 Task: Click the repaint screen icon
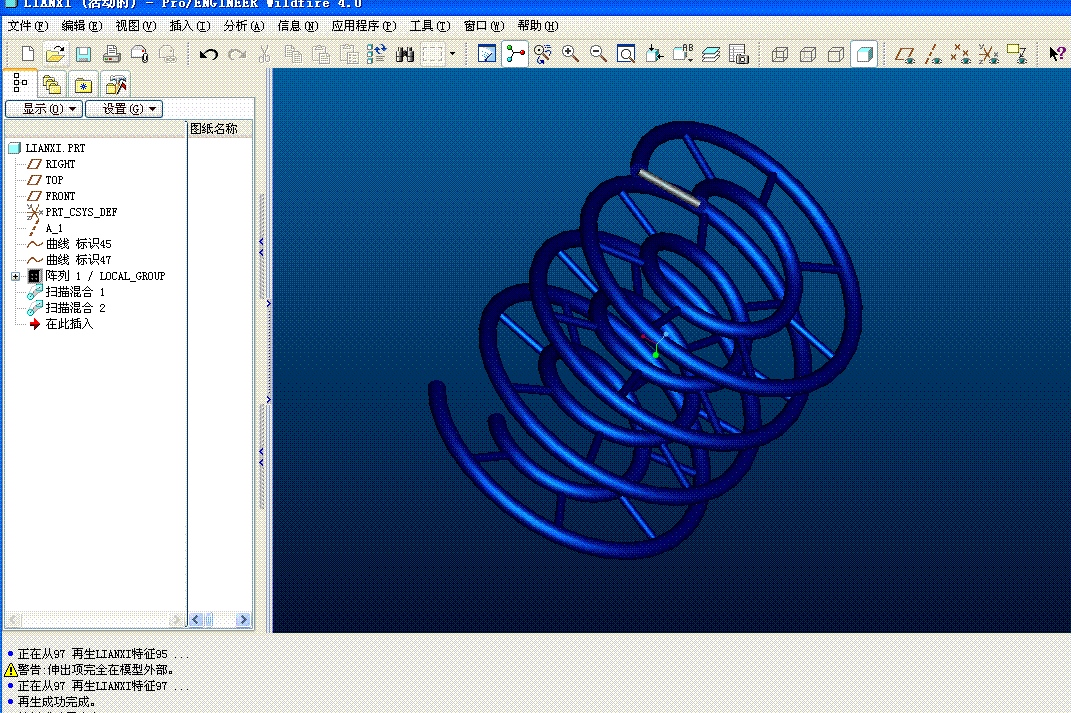[x=486, y=54]
